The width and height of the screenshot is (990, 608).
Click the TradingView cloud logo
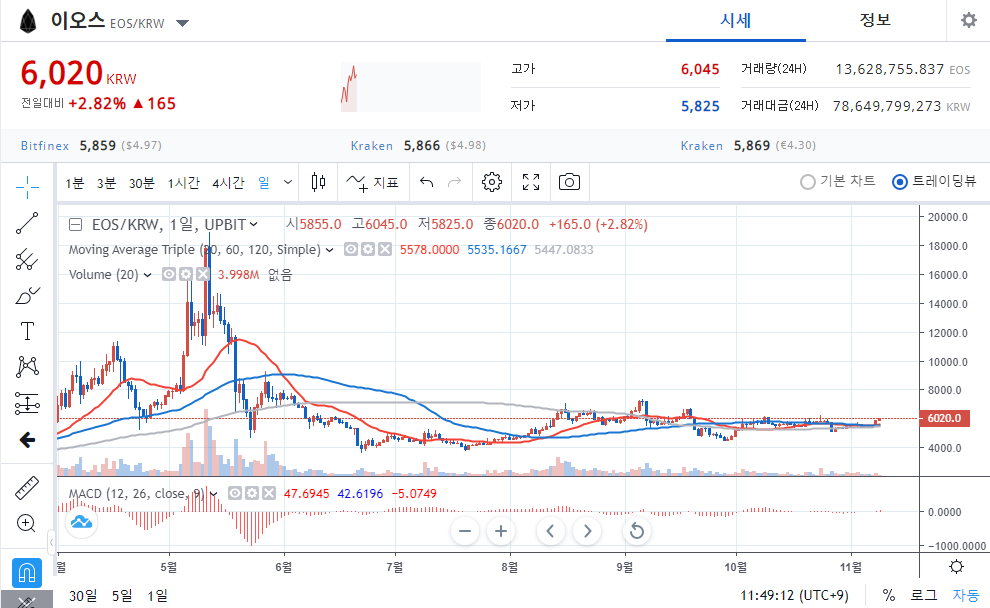[81, 522]
